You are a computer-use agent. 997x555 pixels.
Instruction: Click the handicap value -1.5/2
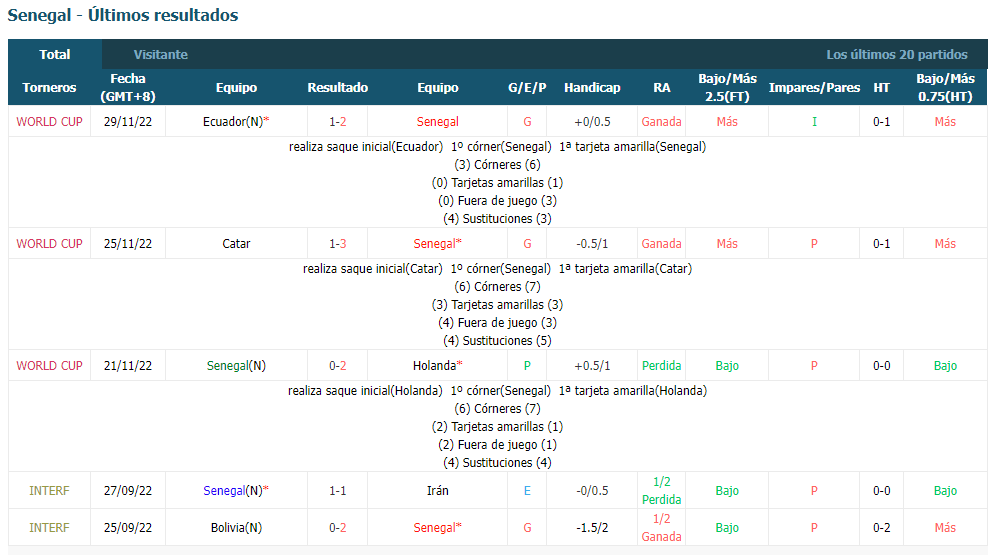(592, 528)
